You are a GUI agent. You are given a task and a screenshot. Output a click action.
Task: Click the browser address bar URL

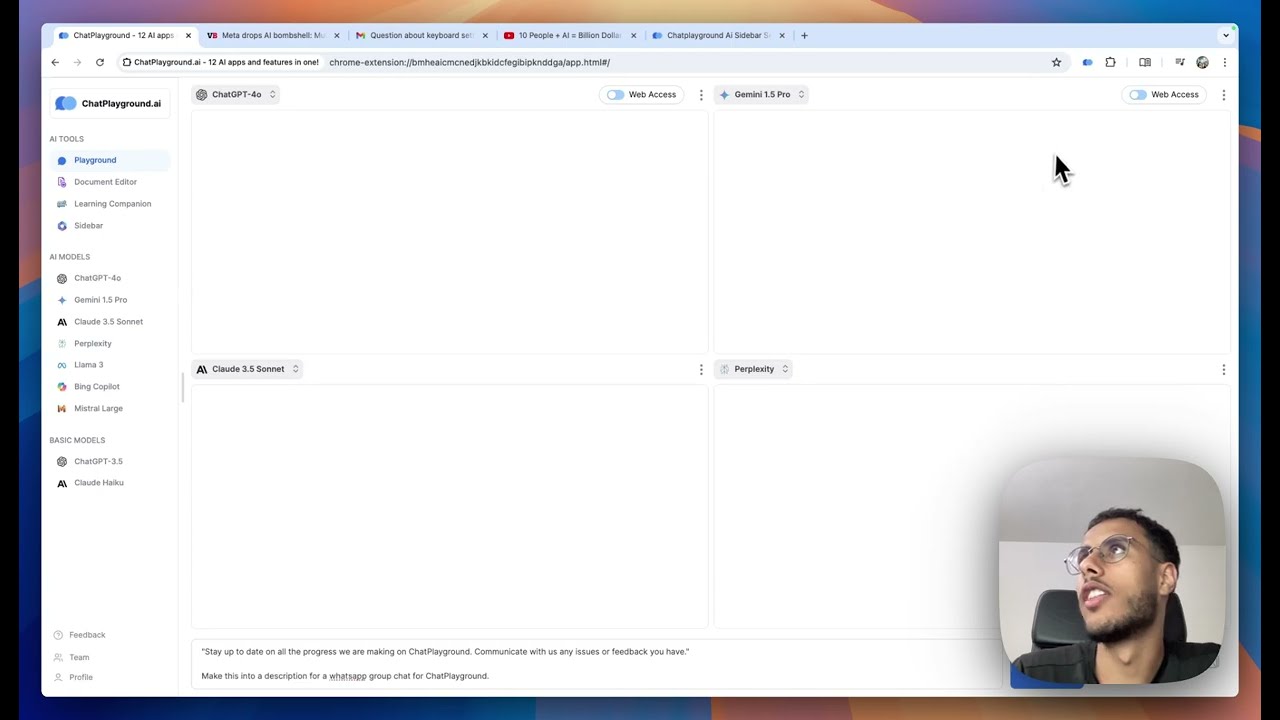[x=469, y=62]
